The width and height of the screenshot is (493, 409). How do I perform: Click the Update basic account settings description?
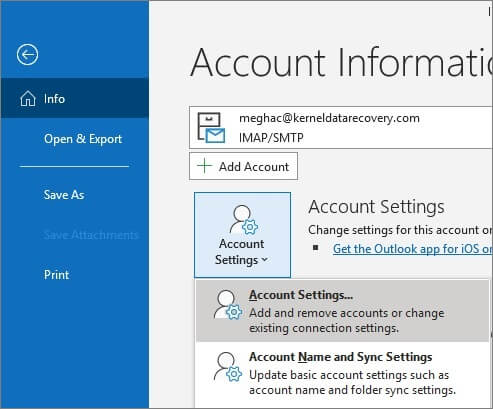pos(352,382)
